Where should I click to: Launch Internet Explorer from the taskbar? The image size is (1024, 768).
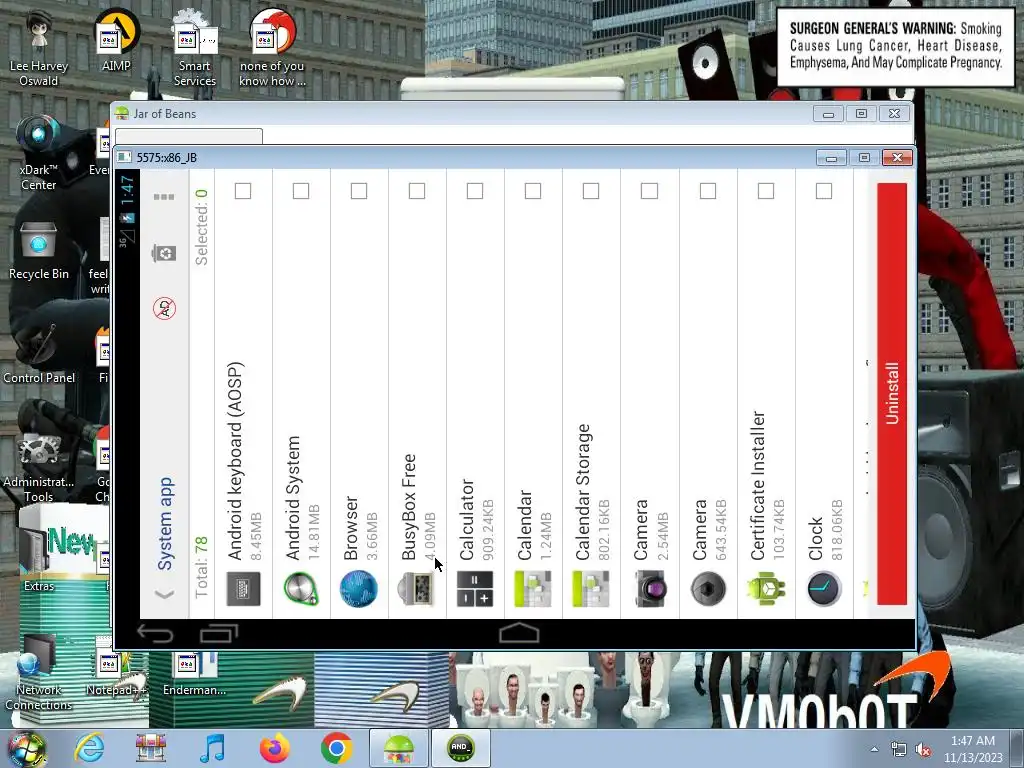pyautogui.click(x=89, y=748)
